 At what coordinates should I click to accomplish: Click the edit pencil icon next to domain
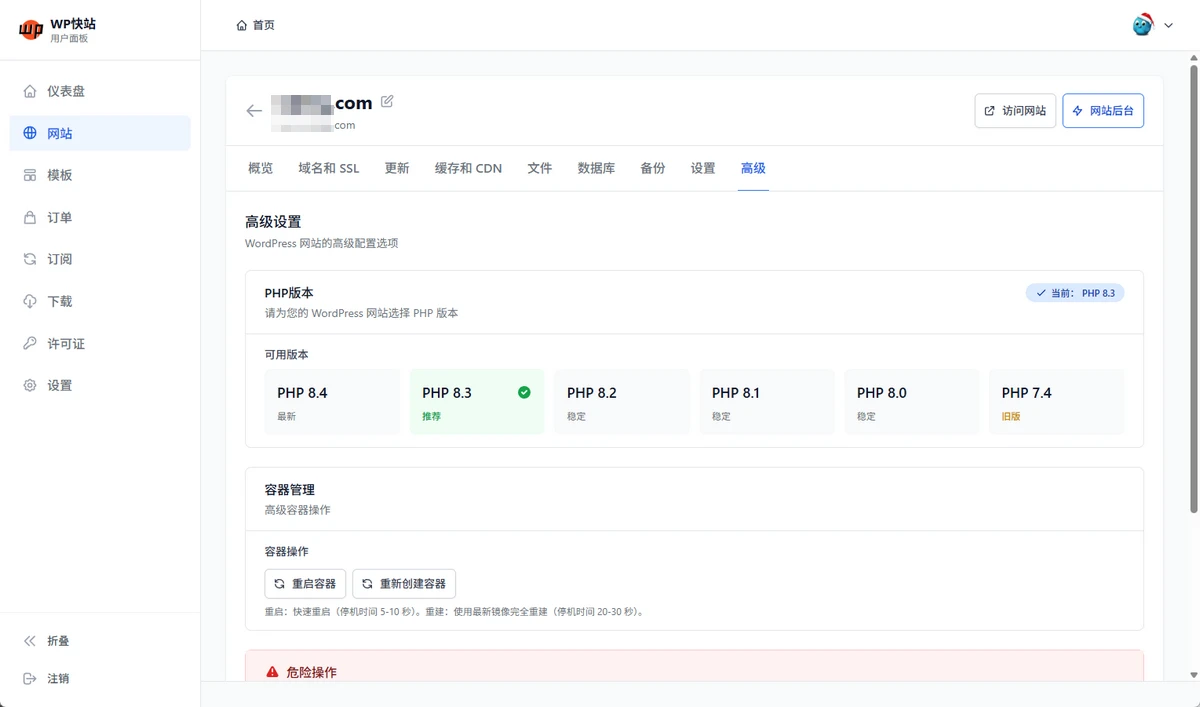tap(387, 102)
